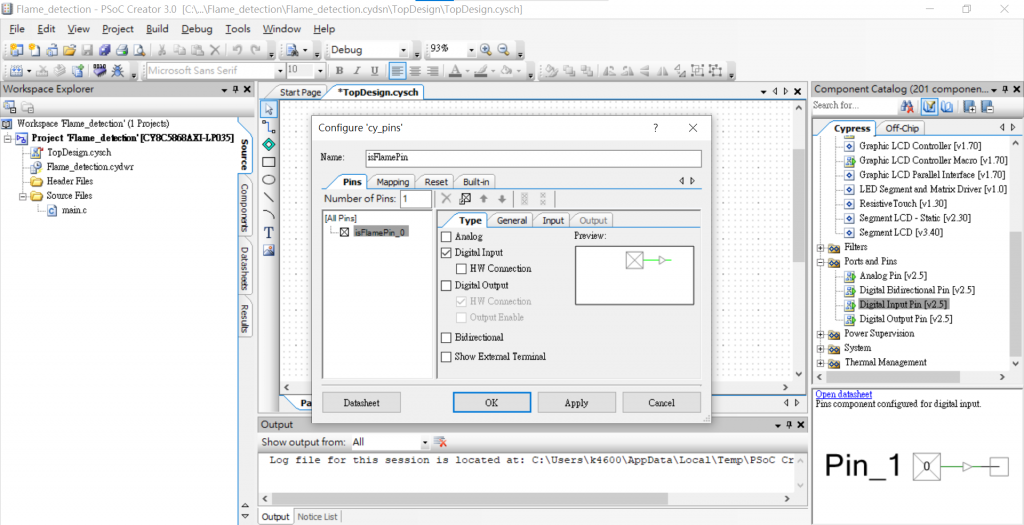Select the rectangle drawing tool

(268, 161)
